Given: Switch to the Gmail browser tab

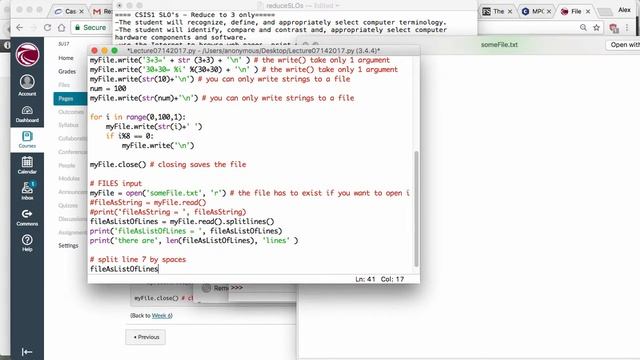Looking at the screenshot, I should click(102, 11).
